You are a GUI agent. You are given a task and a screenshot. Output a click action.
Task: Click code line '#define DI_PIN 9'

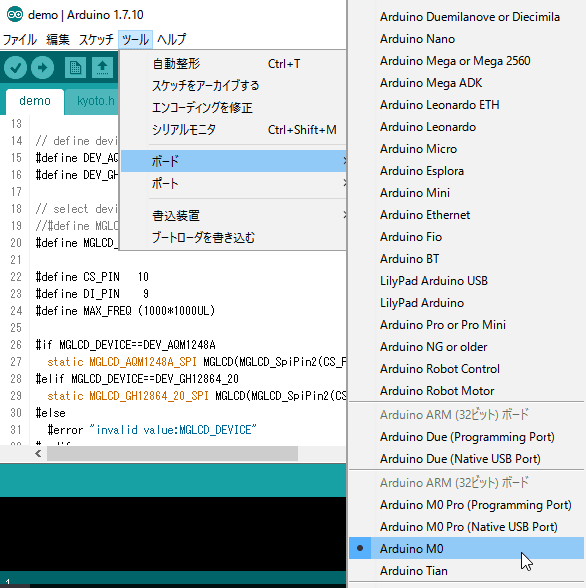[92, 294]
